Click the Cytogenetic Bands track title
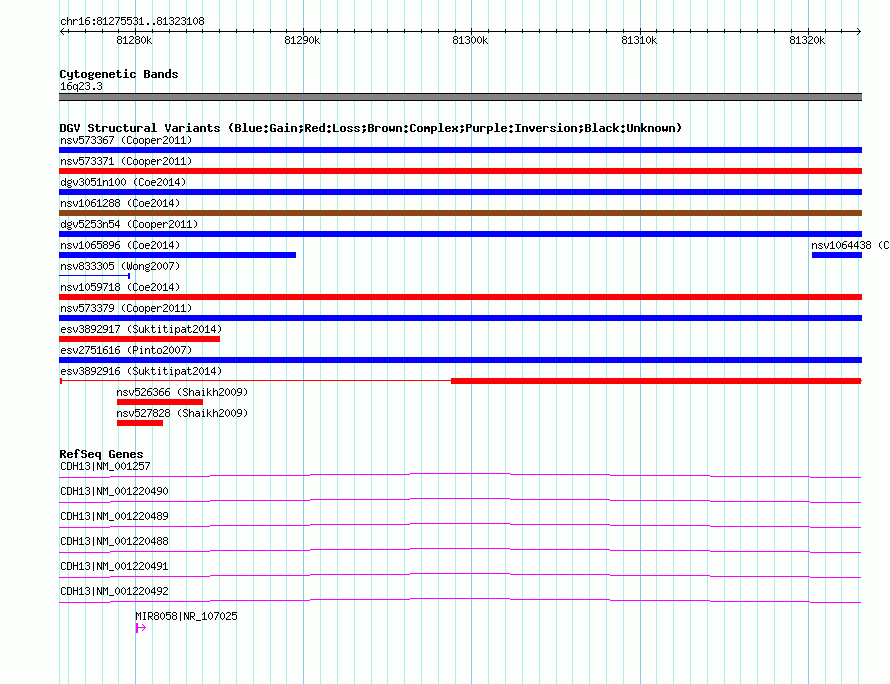Screen dimensions: 890x684 [119, 74]
